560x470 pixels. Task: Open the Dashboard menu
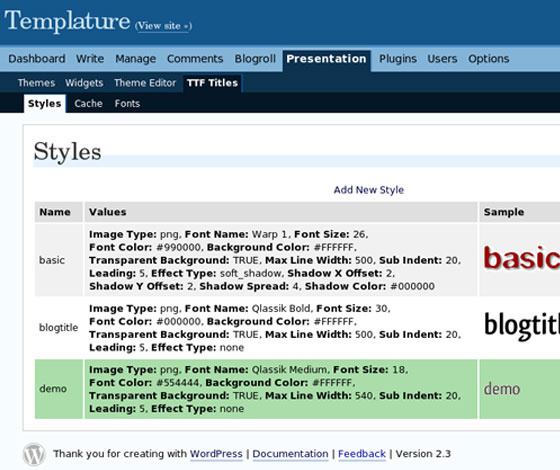[37, 59]
